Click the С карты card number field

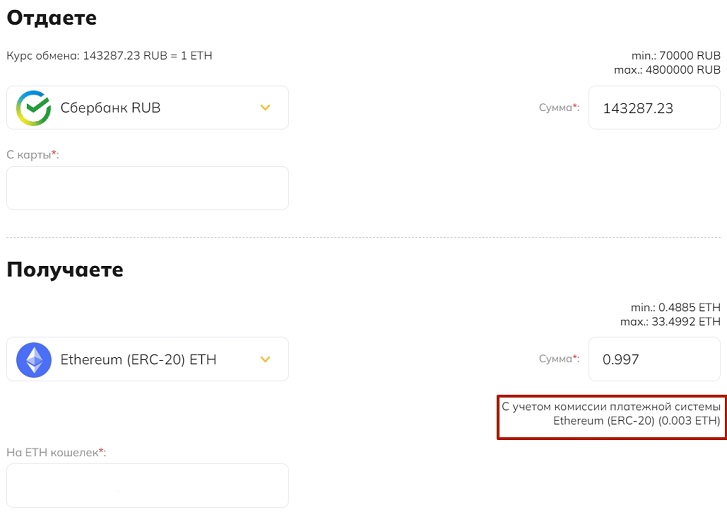147,188
